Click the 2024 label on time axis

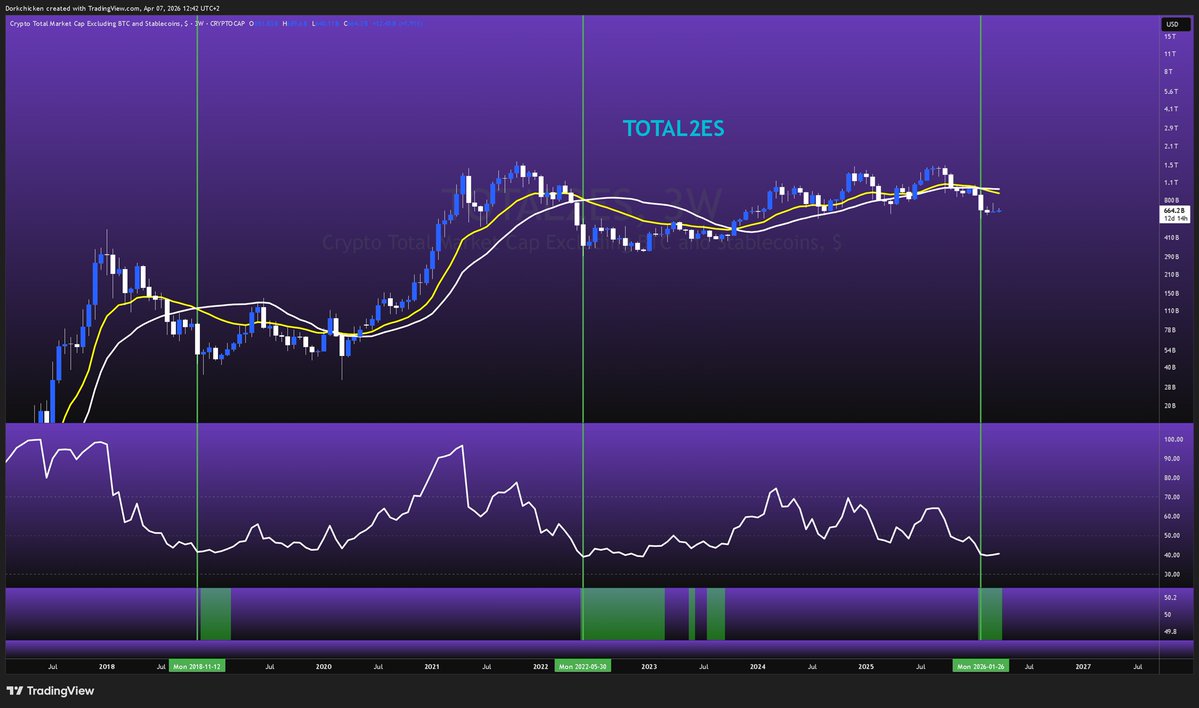758,667
